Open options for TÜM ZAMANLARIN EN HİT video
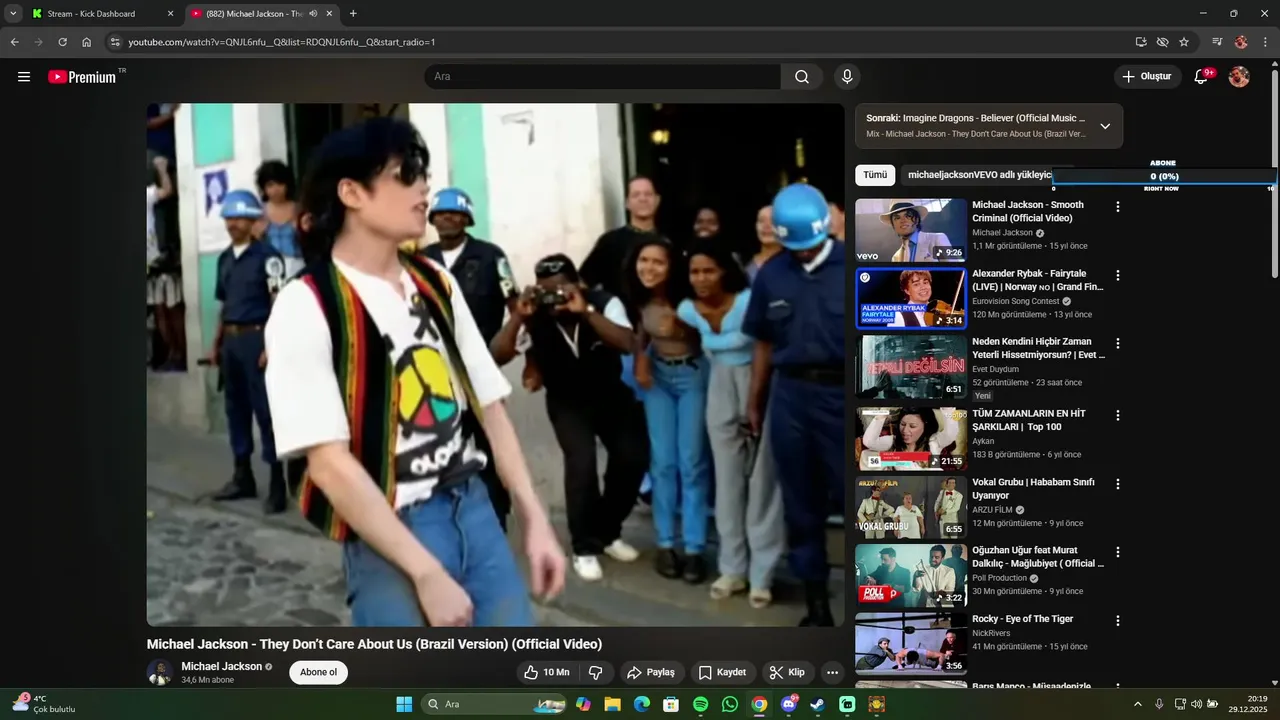Viewport: 1280px width, 720px height. pos(1118,415)
